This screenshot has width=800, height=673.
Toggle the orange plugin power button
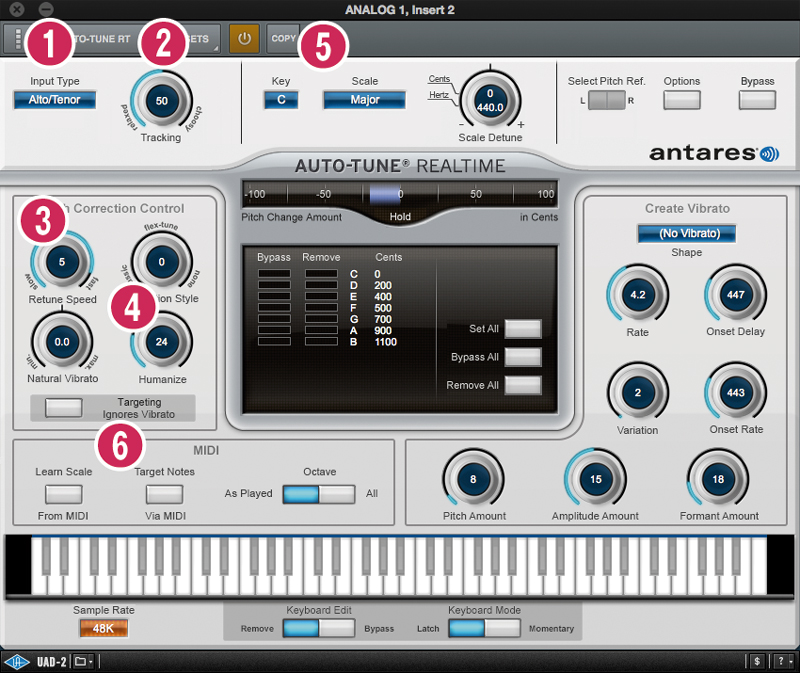pos(244,39)
